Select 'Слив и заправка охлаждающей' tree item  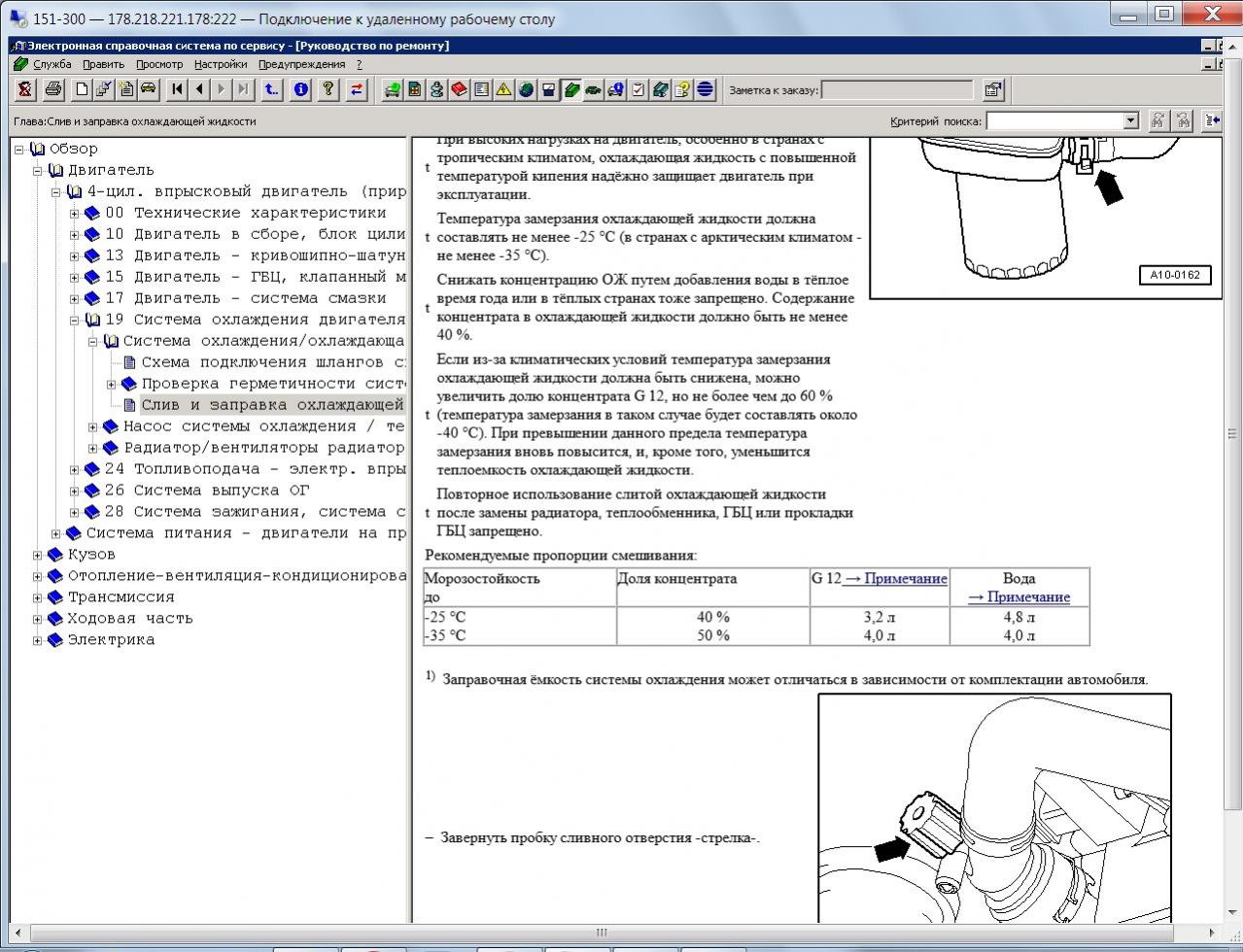pos(273,405)
